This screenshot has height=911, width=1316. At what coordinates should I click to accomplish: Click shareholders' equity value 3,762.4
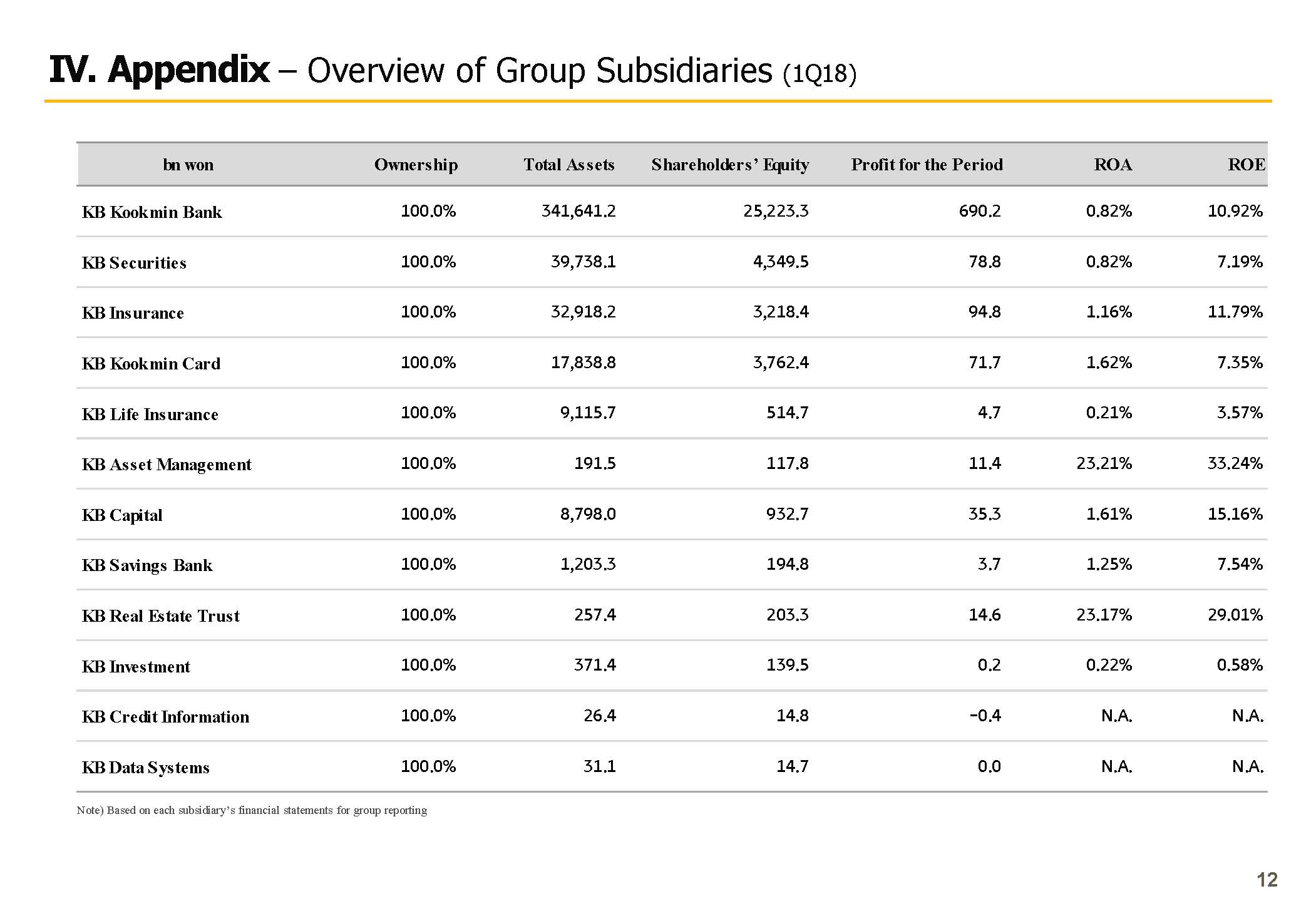(781, 363)
